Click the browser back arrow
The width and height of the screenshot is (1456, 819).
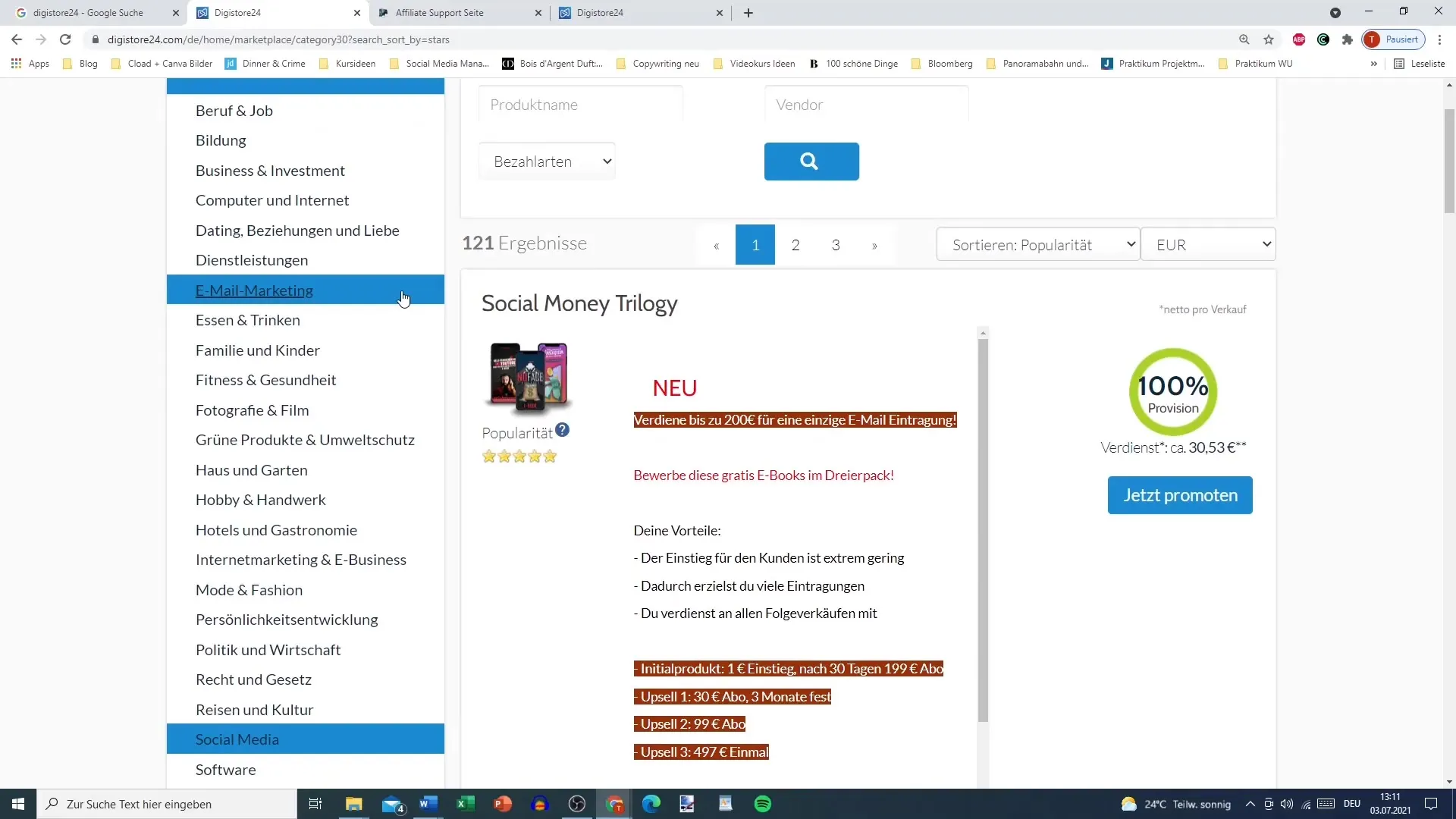click(x=17, y=39)
